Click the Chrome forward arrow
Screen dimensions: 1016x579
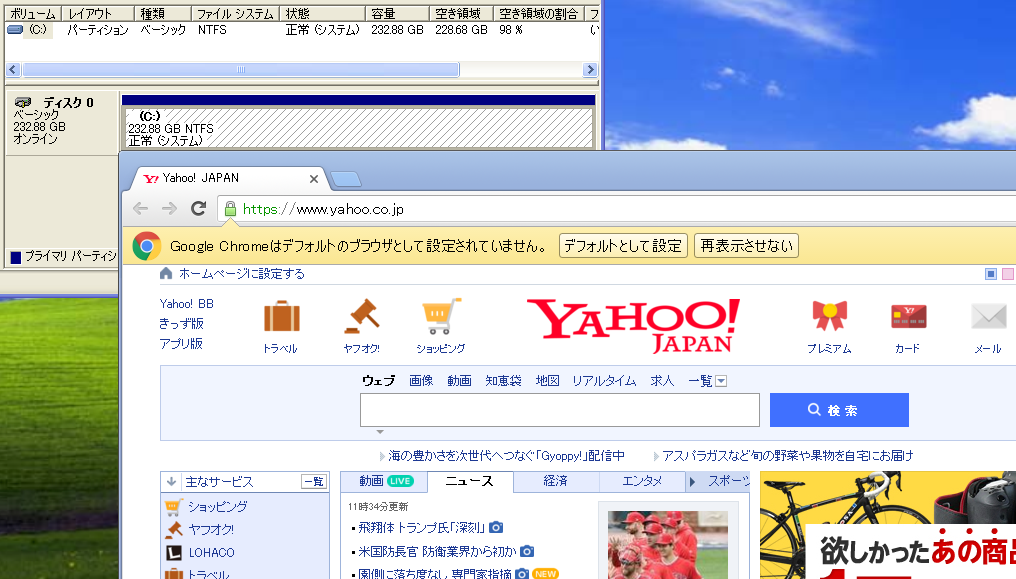(x=169, y=209)
